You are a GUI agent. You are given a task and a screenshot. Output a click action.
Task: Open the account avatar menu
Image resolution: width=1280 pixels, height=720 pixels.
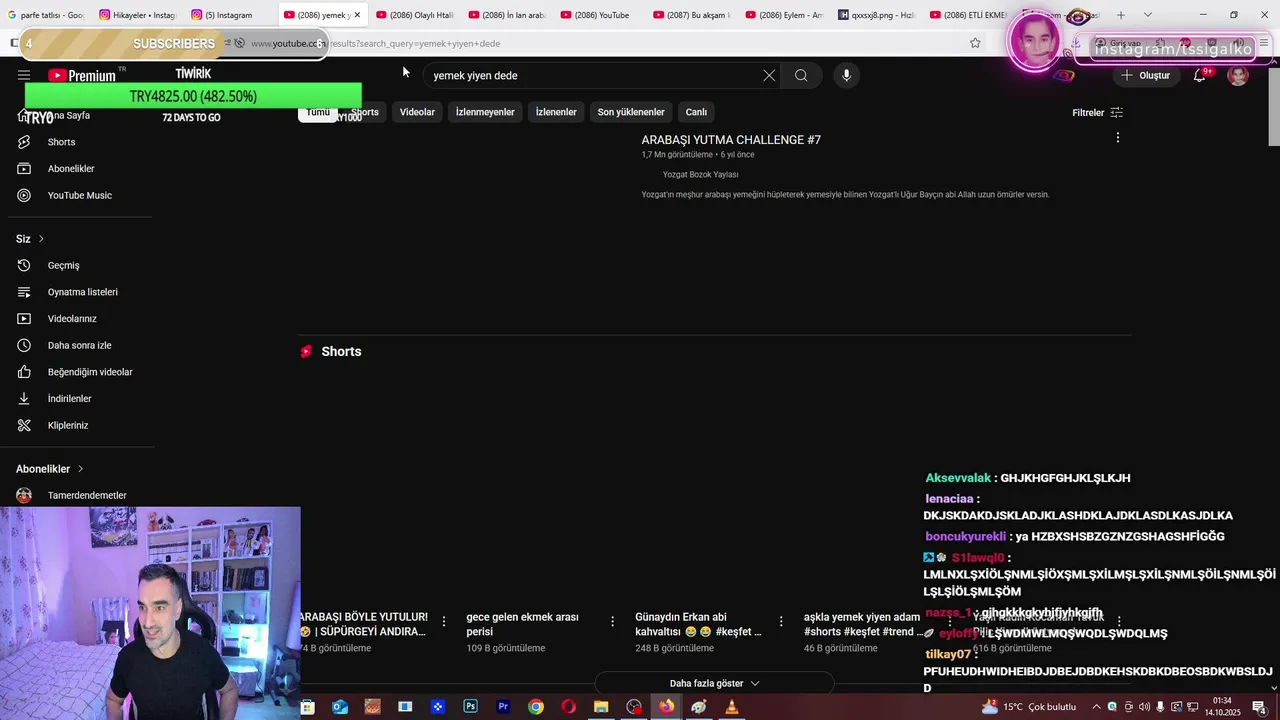(1238, 75)
